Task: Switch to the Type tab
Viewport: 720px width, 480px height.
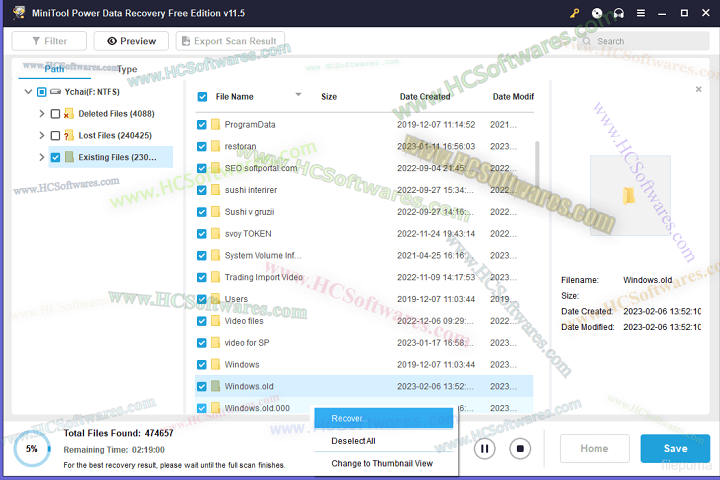Action: 127,69
